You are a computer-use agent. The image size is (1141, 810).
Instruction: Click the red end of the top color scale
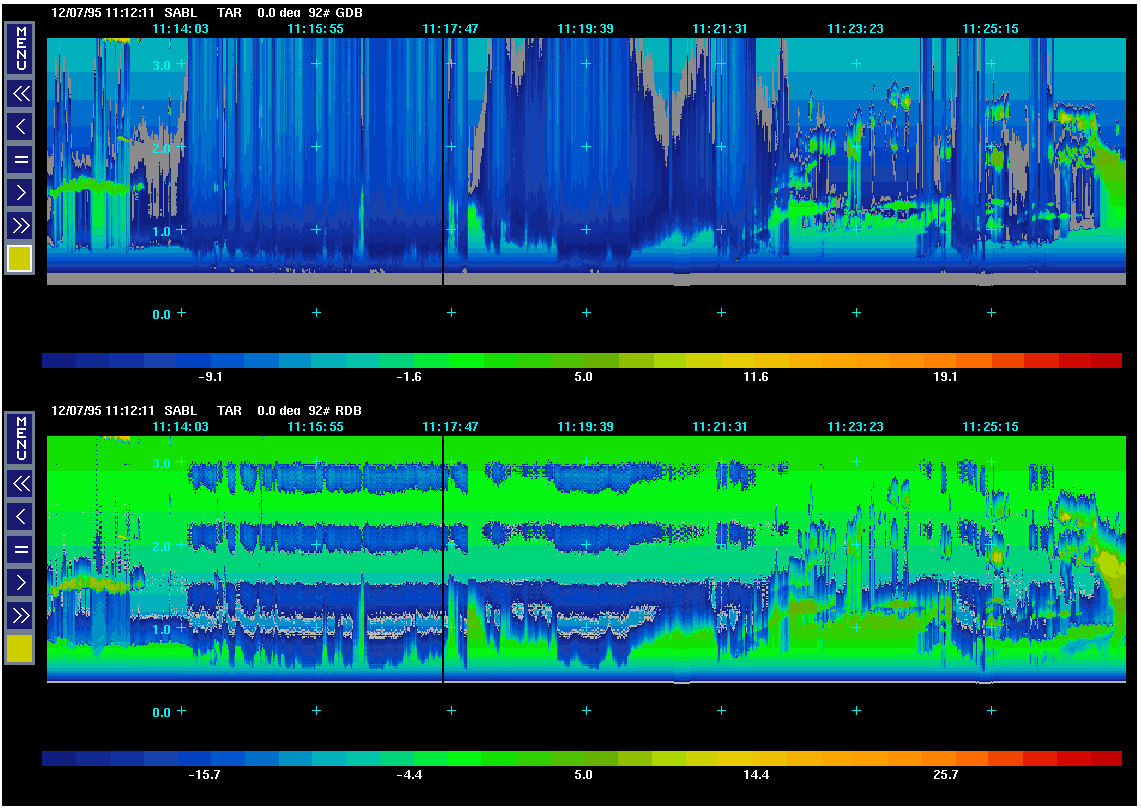1105,360
